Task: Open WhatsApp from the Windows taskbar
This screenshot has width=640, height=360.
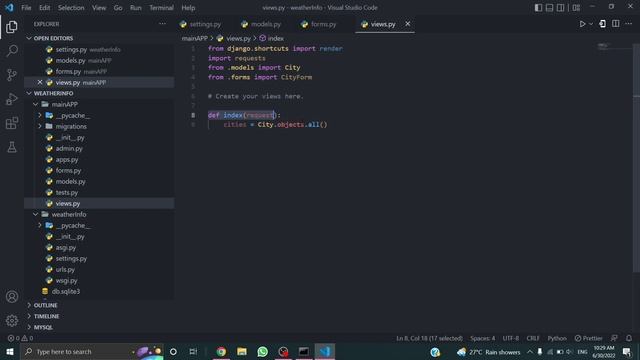Action: click(x=262, y=352)
